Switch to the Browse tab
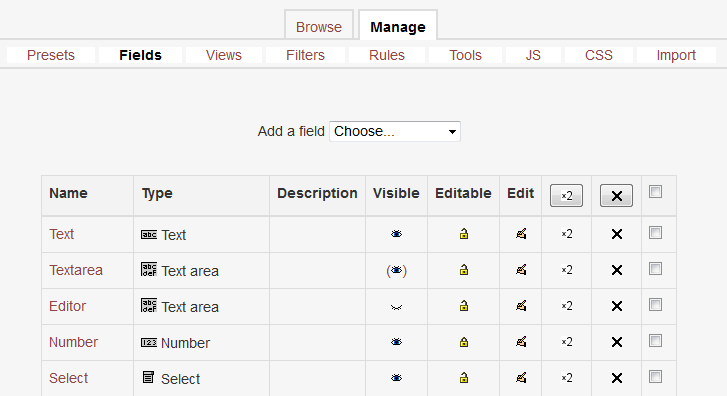The image size is (727, 396). 319,27
